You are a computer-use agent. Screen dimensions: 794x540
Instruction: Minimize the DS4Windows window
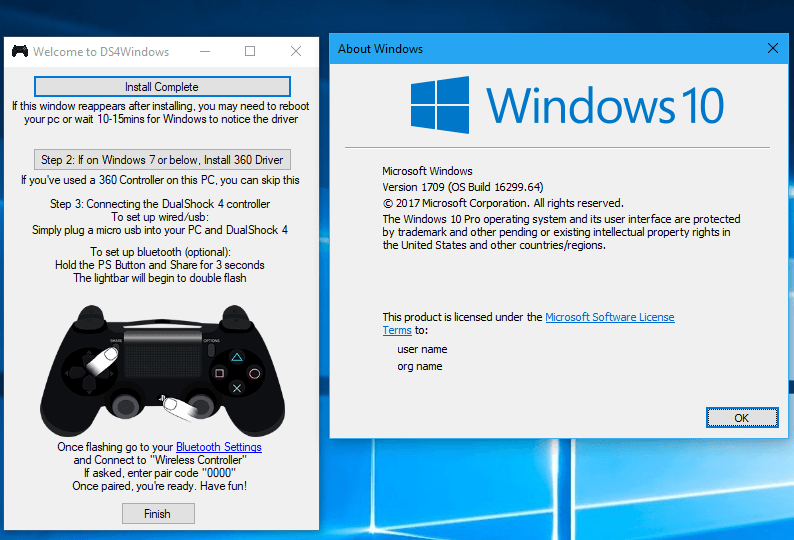[205, 51]
